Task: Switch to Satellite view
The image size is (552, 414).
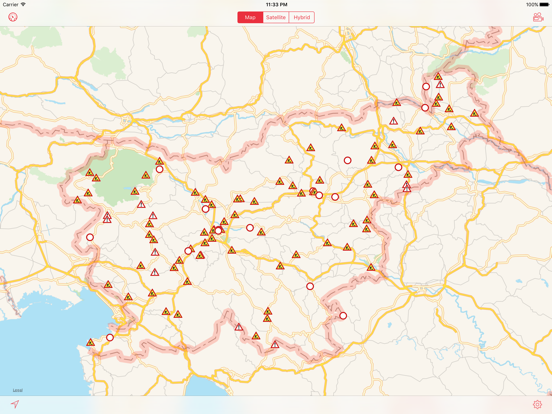Action: [276, 17]
